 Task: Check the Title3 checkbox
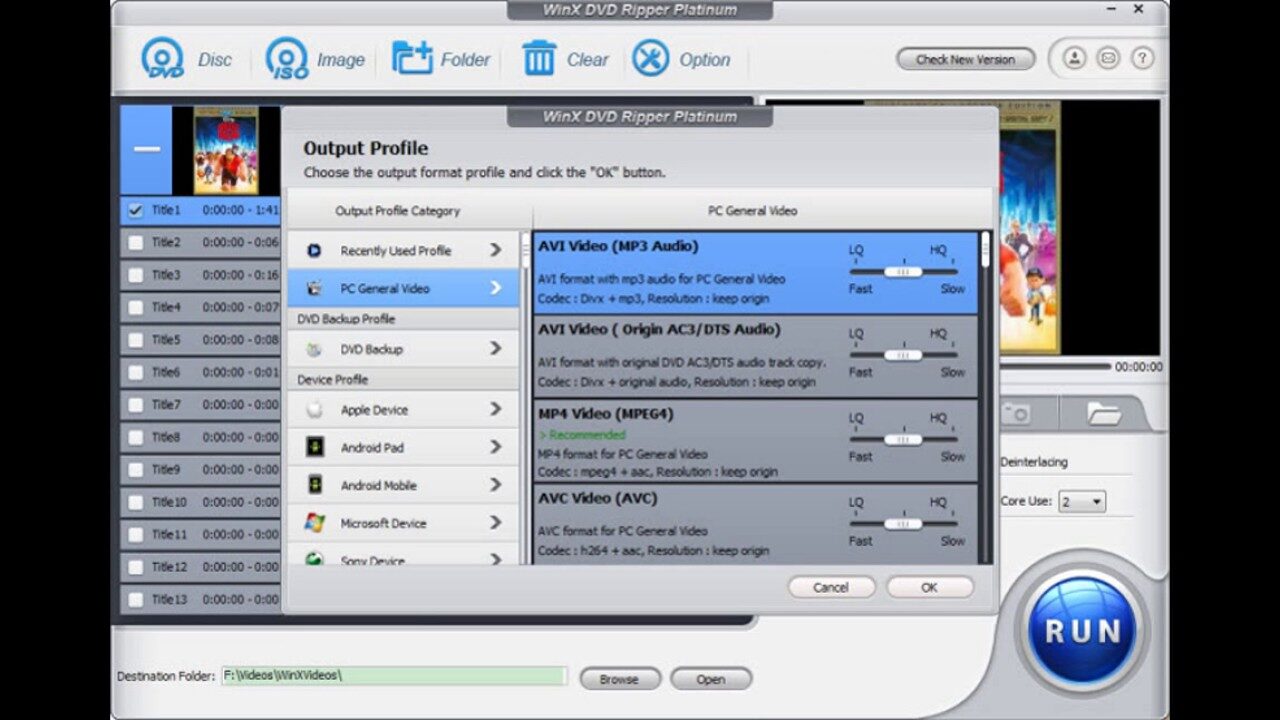pyautogui.click(x=135, y=275)
